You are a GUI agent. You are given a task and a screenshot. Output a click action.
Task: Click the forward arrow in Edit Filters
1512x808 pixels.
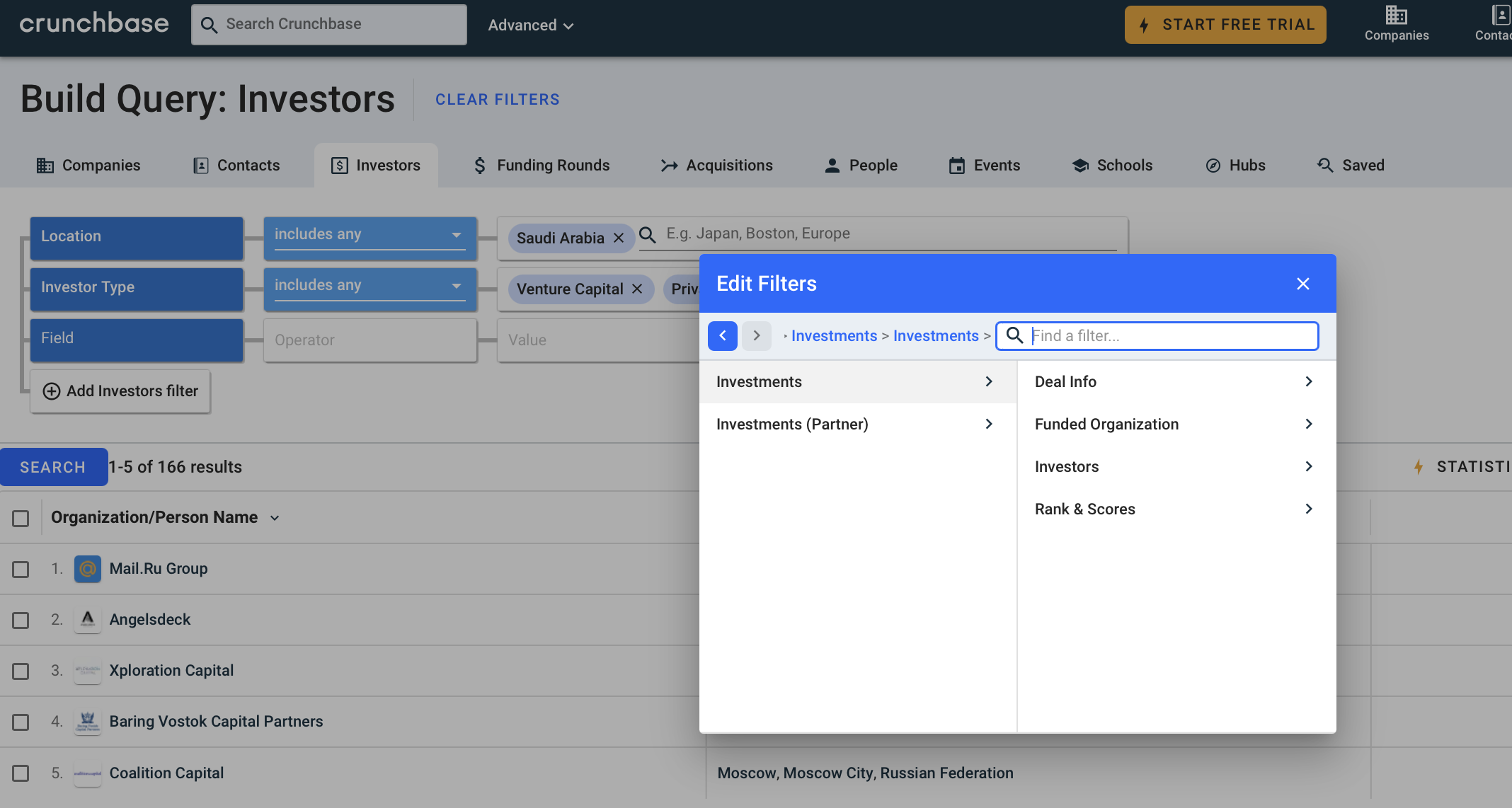(757, 335)
